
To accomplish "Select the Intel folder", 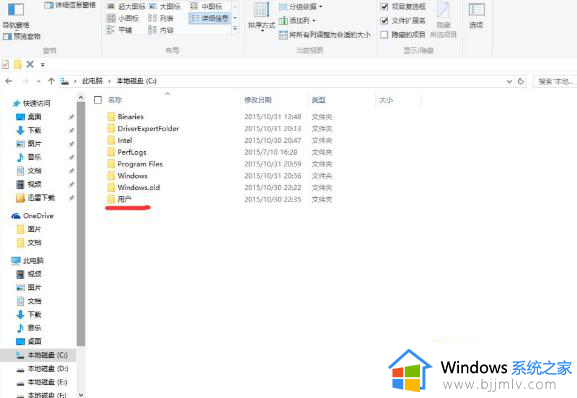I will (x=125, y=140).
